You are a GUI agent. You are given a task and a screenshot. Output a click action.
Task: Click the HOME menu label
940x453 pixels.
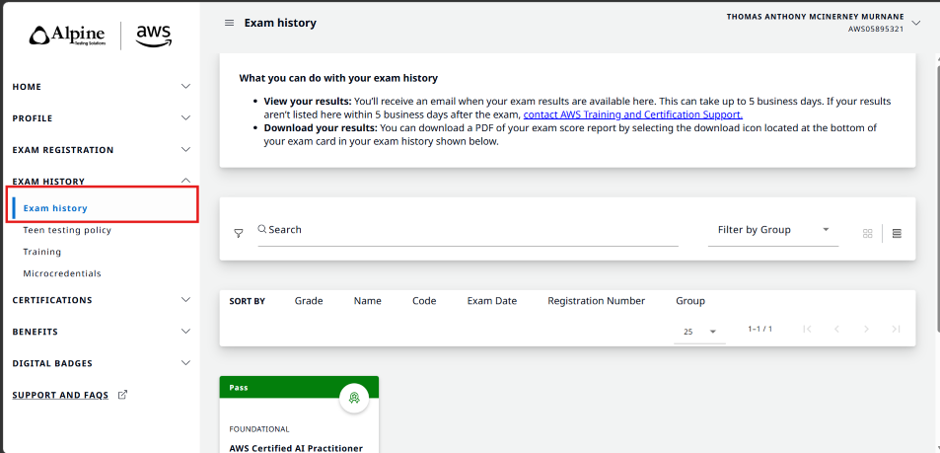tap(27, 87)
